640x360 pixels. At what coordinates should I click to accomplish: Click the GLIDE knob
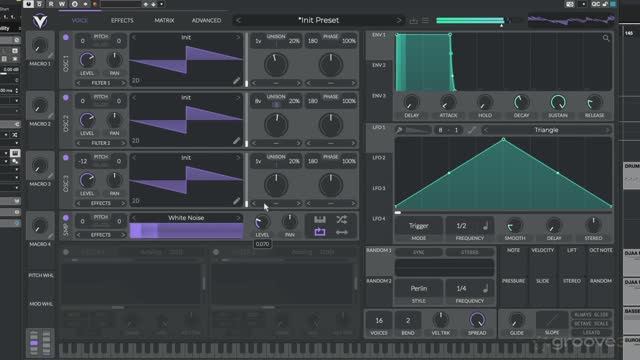516,320
